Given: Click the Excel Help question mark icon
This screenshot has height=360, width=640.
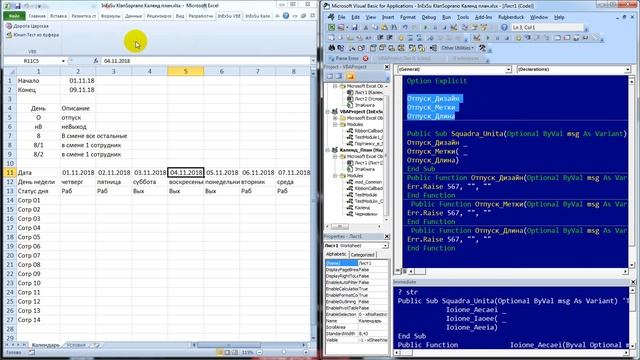Looking at the screenshot, I should pos(286,16).
